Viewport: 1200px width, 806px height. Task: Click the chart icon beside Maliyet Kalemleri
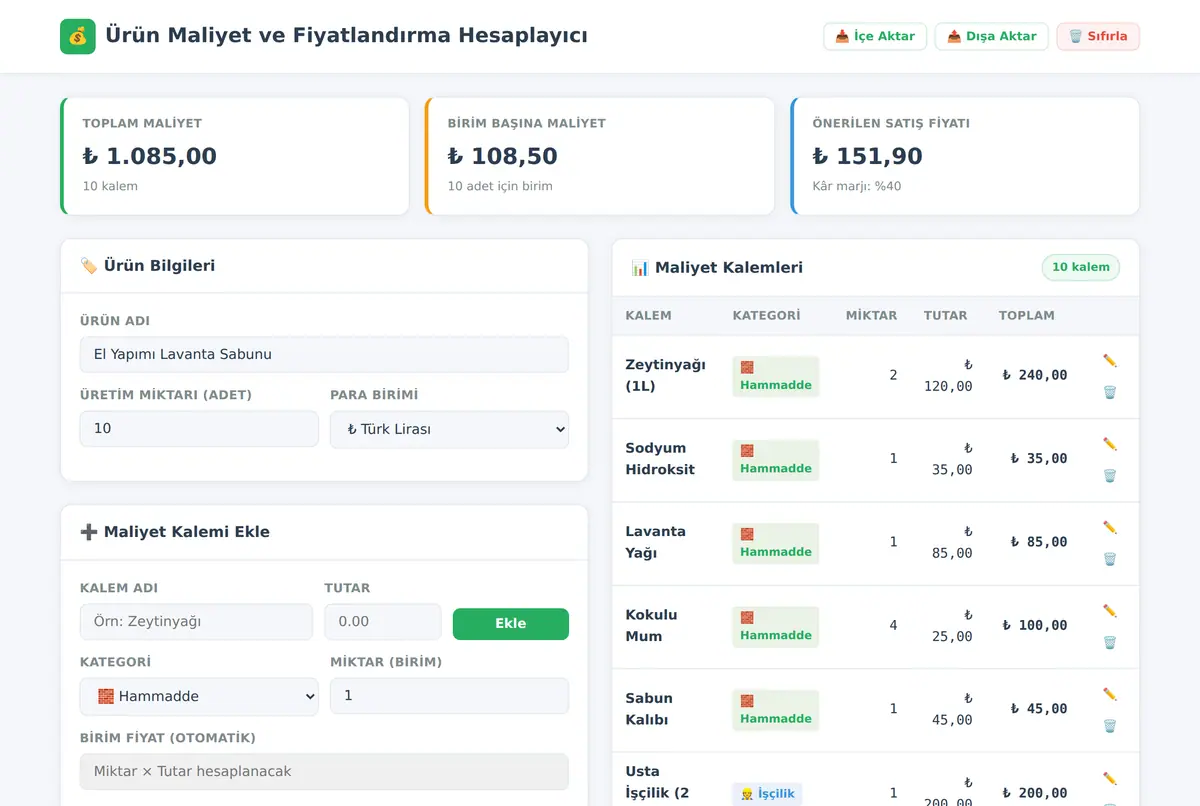(640, 268)
